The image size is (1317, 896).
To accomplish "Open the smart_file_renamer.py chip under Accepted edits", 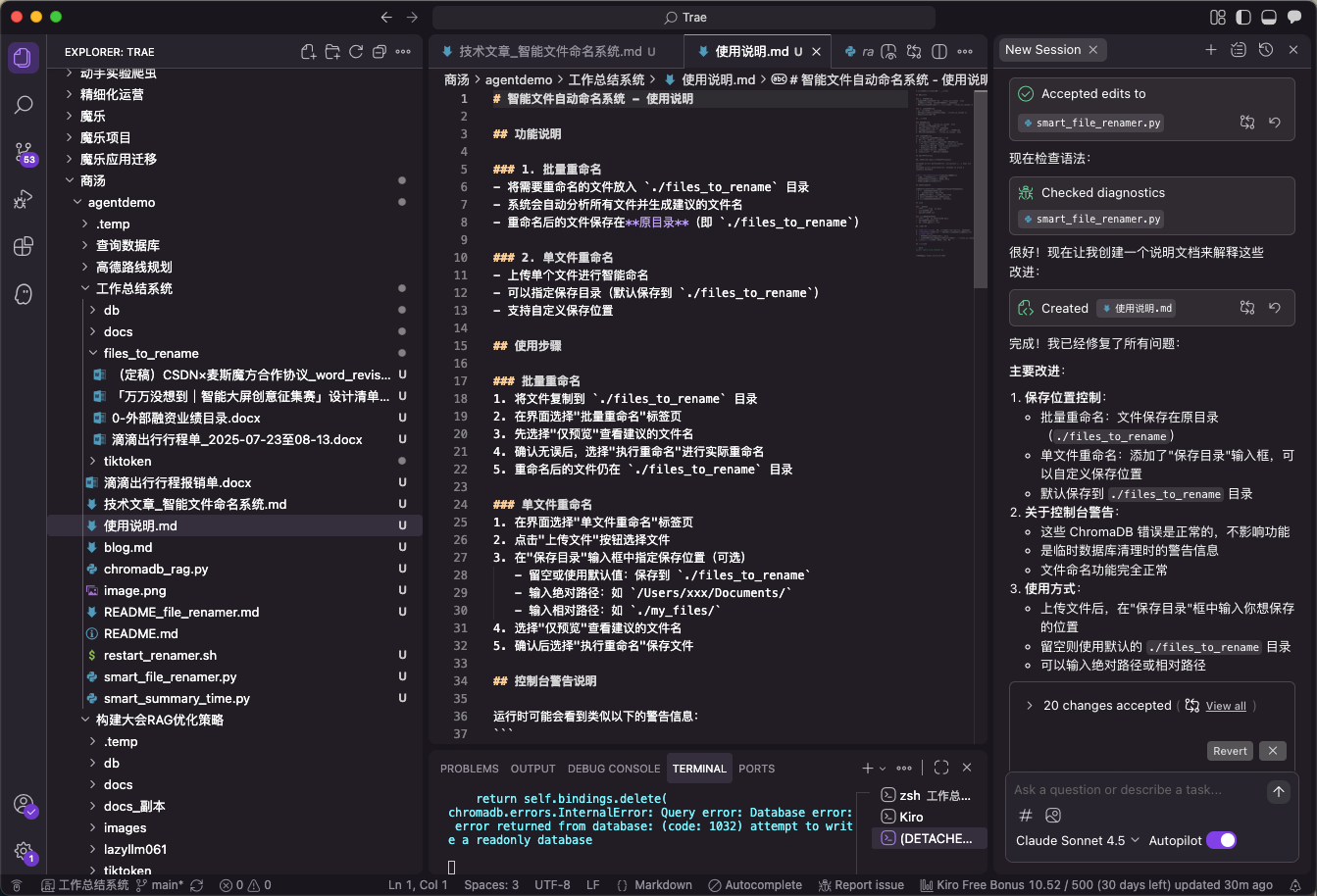I will pyautogui.click(x=1091, y=123).
